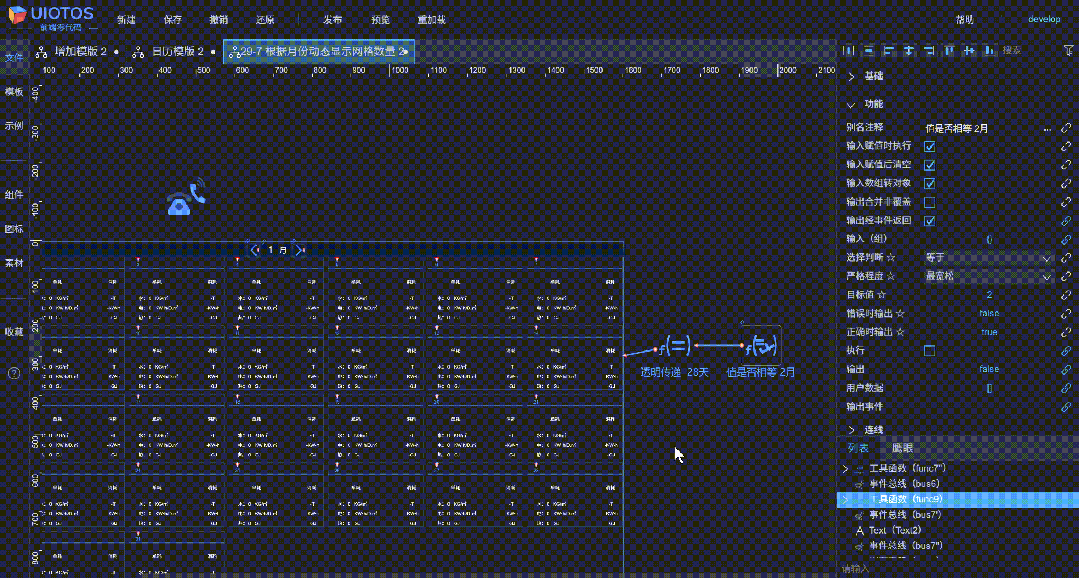1079x578 pixels.
Task: Click the filter funnel icon in properties panel
Action: pos(1068,50)
